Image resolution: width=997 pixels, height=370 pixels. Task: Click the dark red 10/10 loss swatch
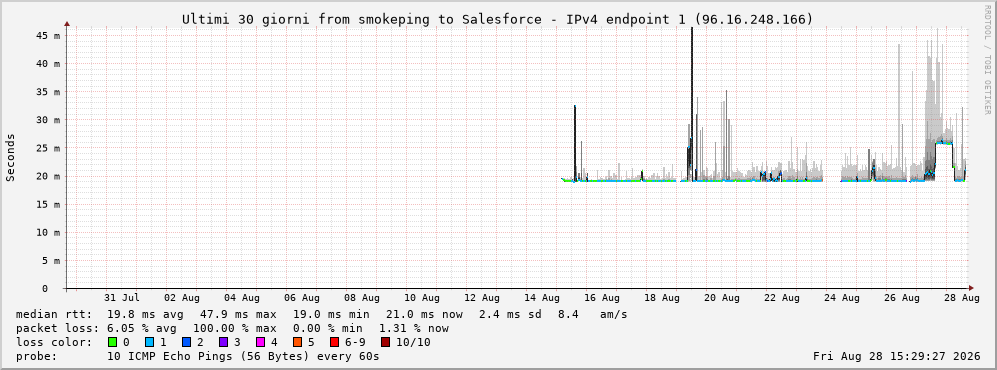[386, 343]
